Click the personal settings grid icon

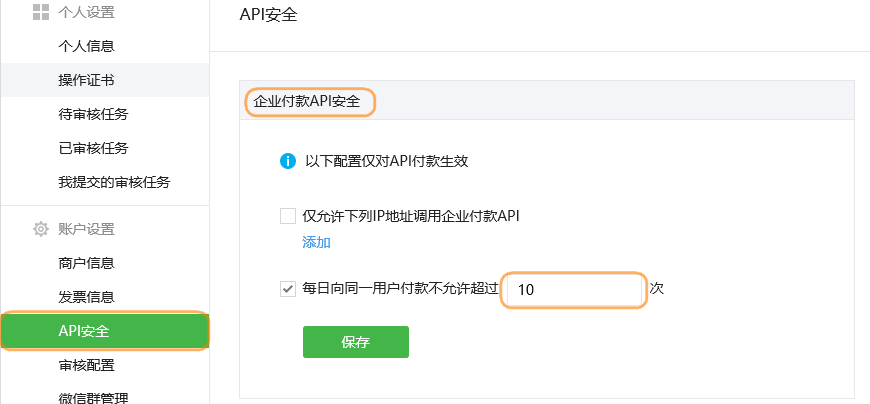pyautogui.click(x=41, y=12)
